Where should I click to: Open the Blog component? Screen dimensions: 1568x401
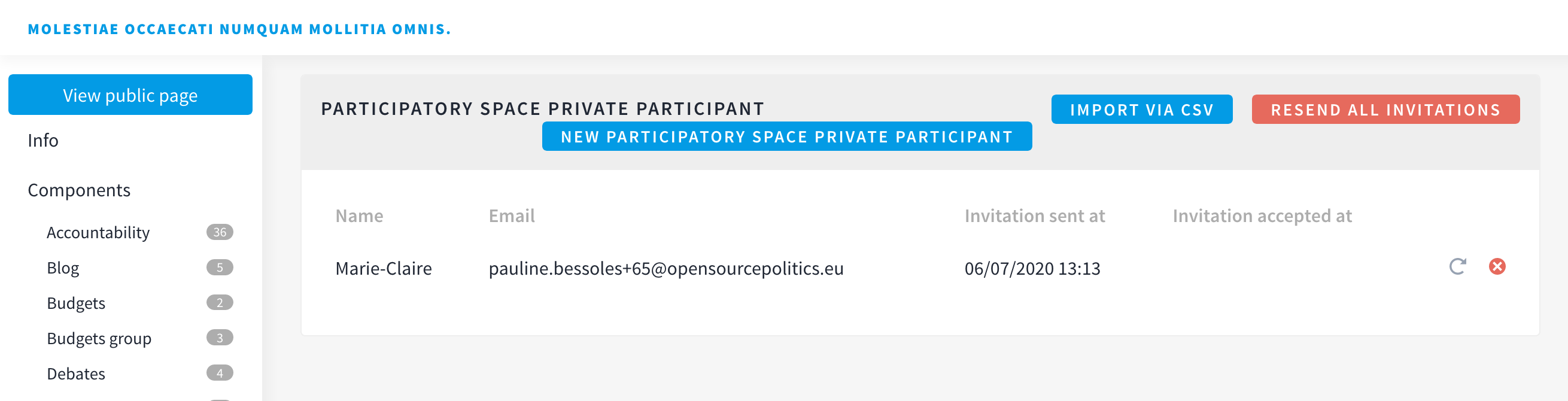[63, 268]
